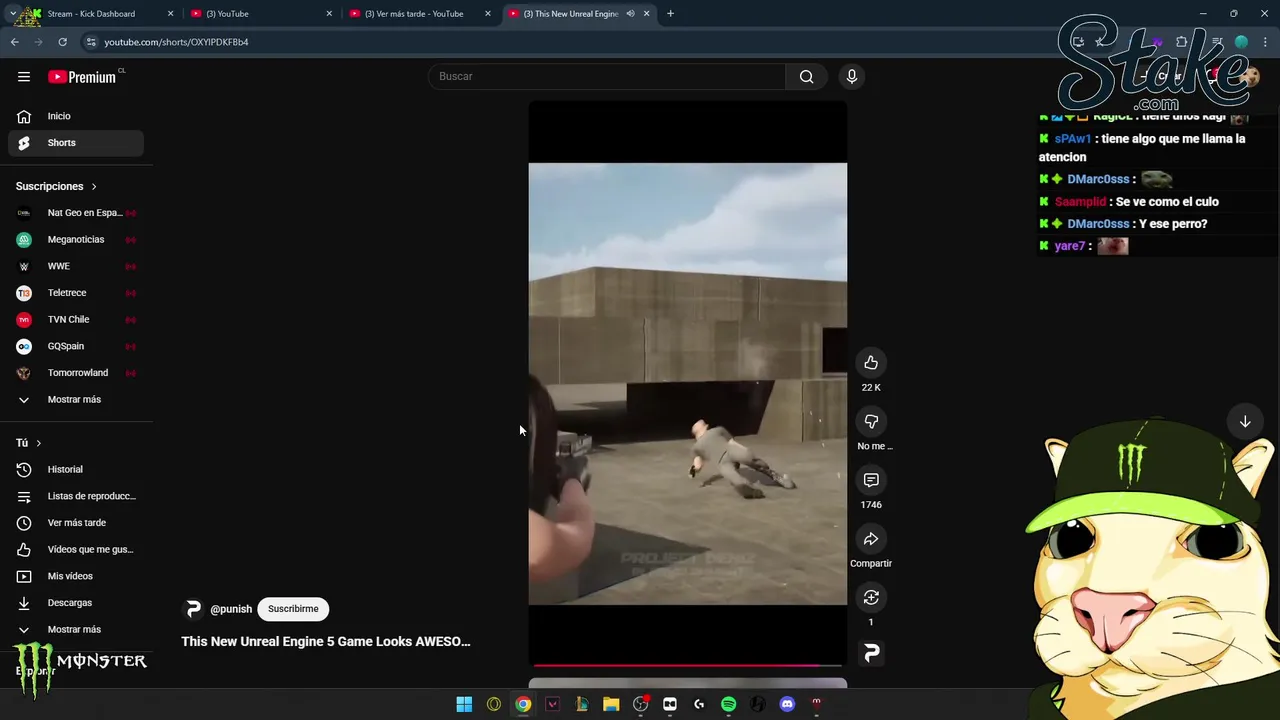Image resolution: width=1280 pixels, height=720 pixels.
Task: Open the YouTube hamburger guide menu
Action: (24, 77)
